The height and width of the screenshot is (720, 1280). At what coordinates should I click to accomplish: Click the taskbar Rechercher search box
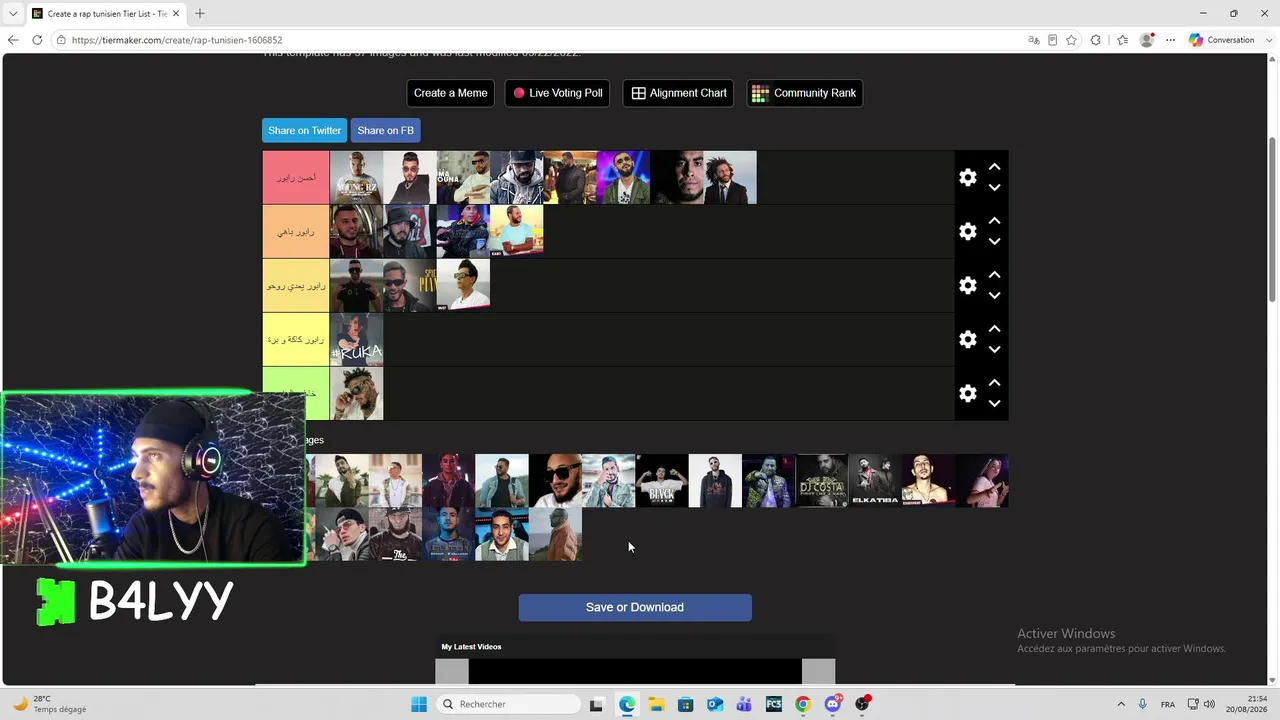tap(509, 704)
